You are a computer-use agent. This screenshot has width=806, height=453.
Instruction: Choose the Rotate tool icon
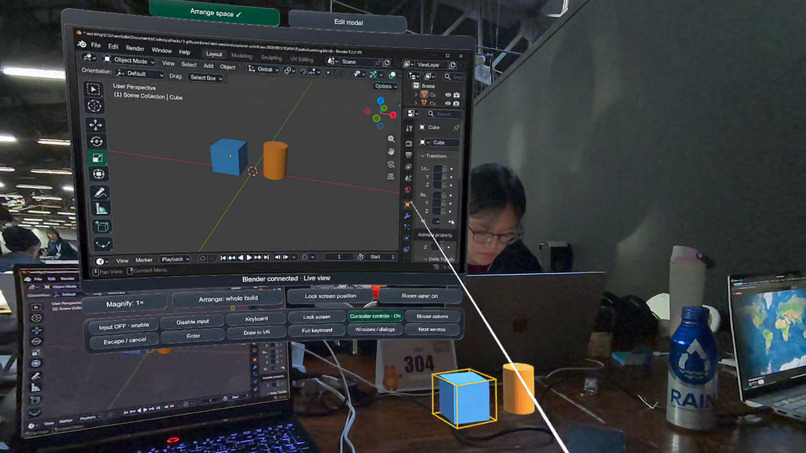pos(97,141)
